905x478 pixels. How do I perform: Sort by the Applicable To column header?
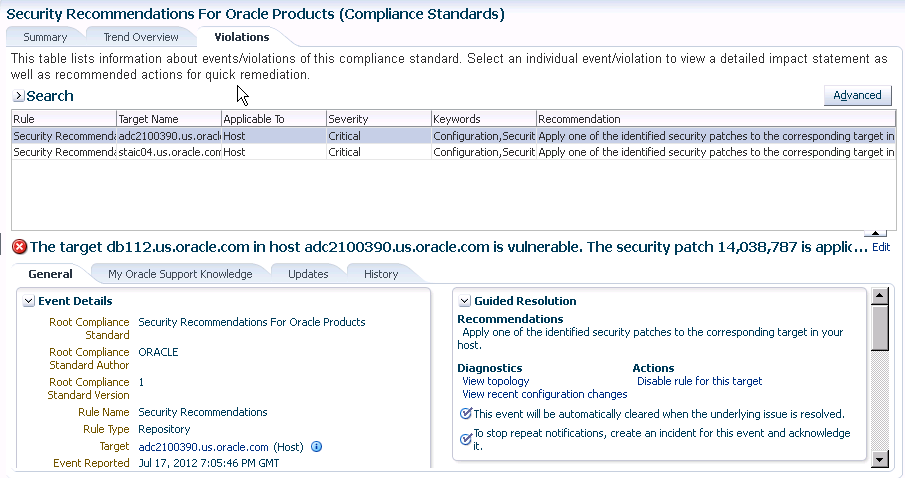pos(274,119)
